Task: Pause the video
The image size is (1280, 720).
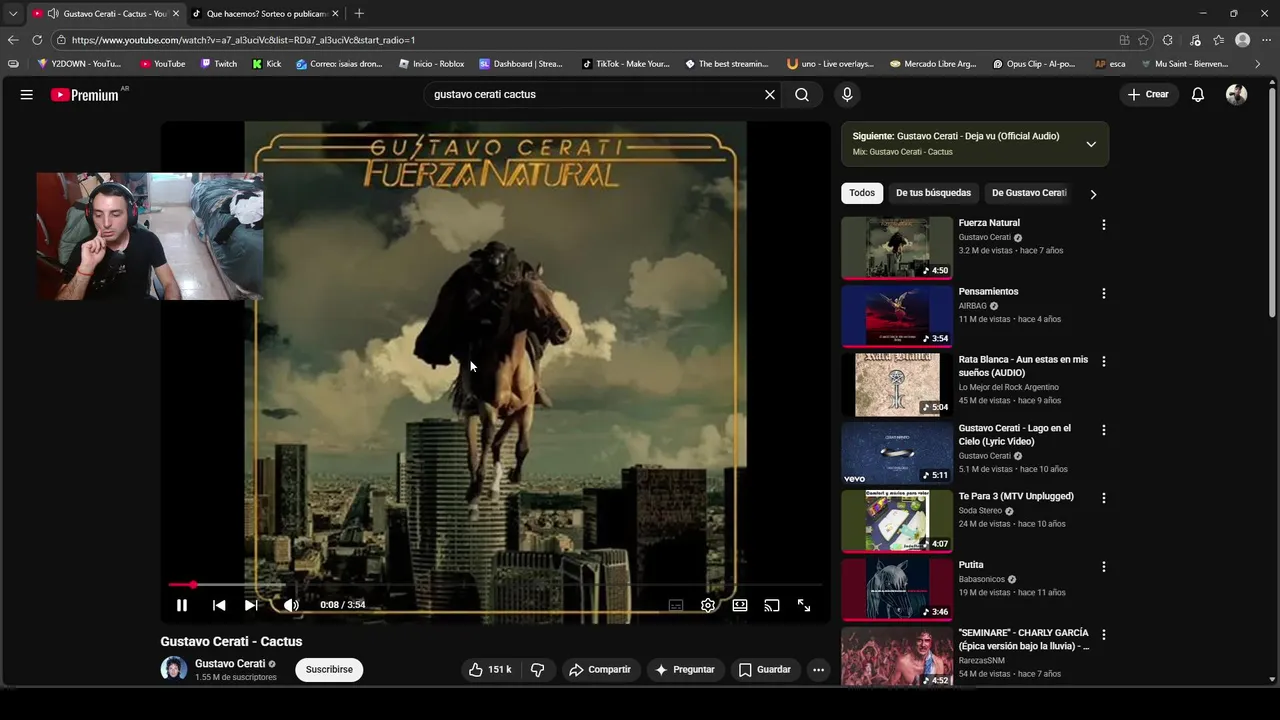Action: (x=182, y=605)
